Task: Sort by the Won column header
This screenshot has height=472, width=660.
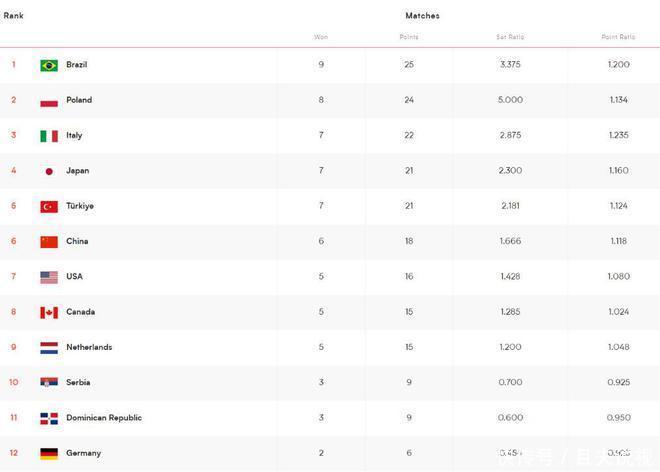Action: (321, 37)
